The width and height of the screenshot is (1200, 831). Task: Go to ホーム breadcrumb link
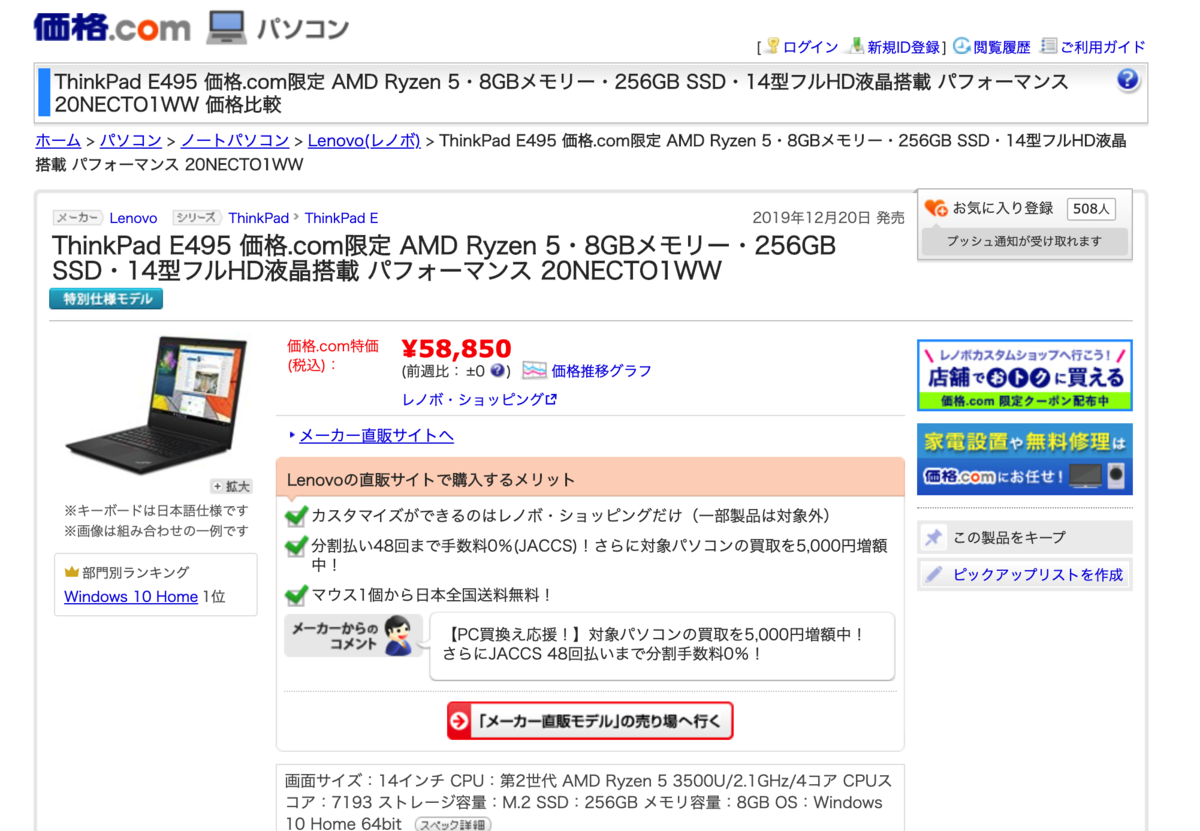point(58,140)
